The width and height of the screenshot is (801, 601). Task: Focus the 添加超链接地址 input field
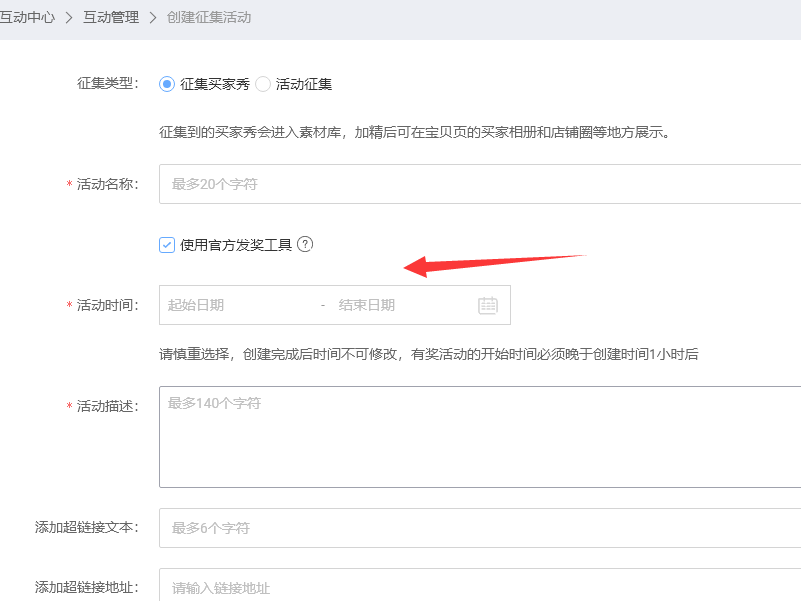[x=480, y=586]
